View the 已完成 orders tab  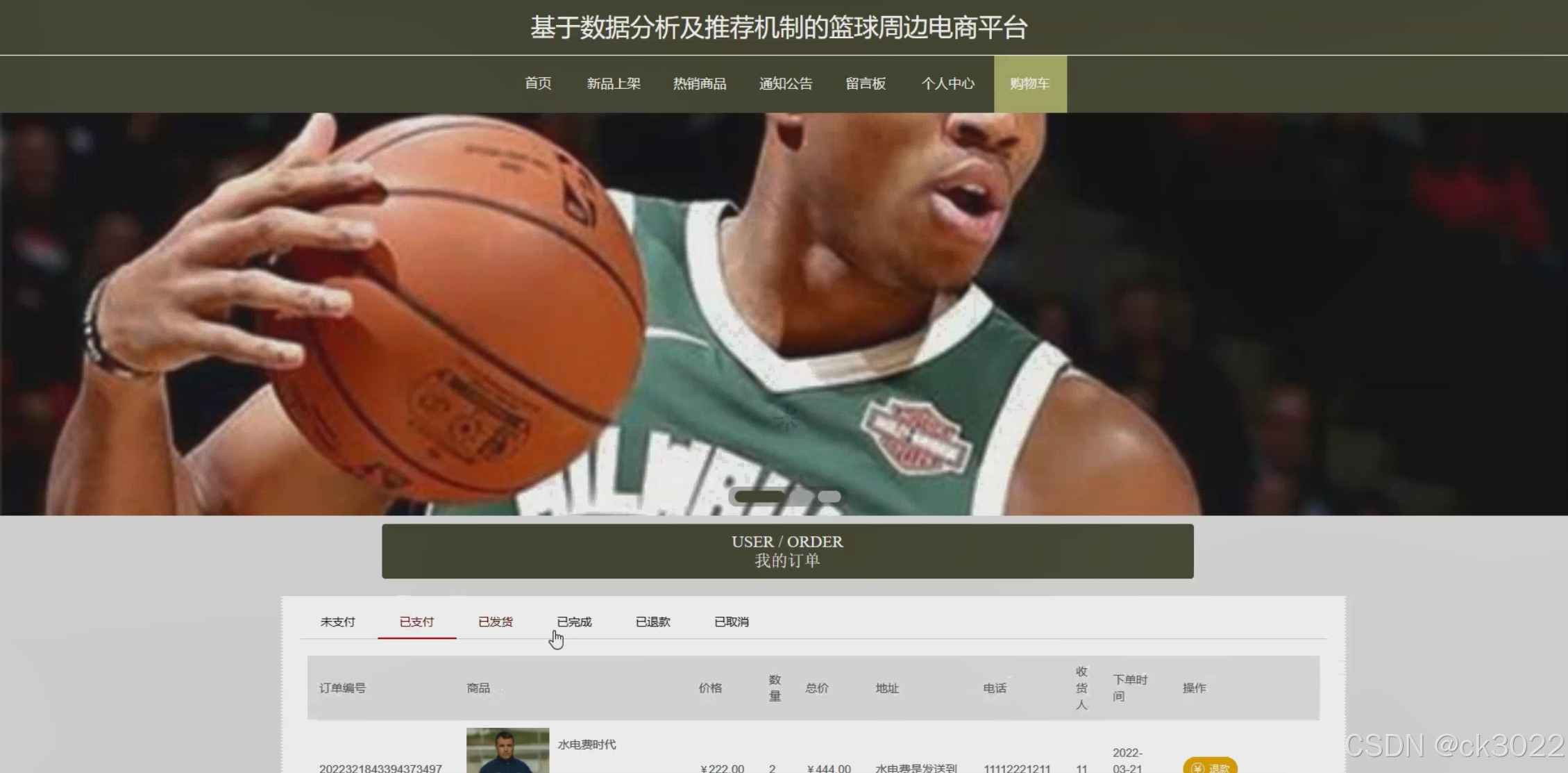pos(574,622)
